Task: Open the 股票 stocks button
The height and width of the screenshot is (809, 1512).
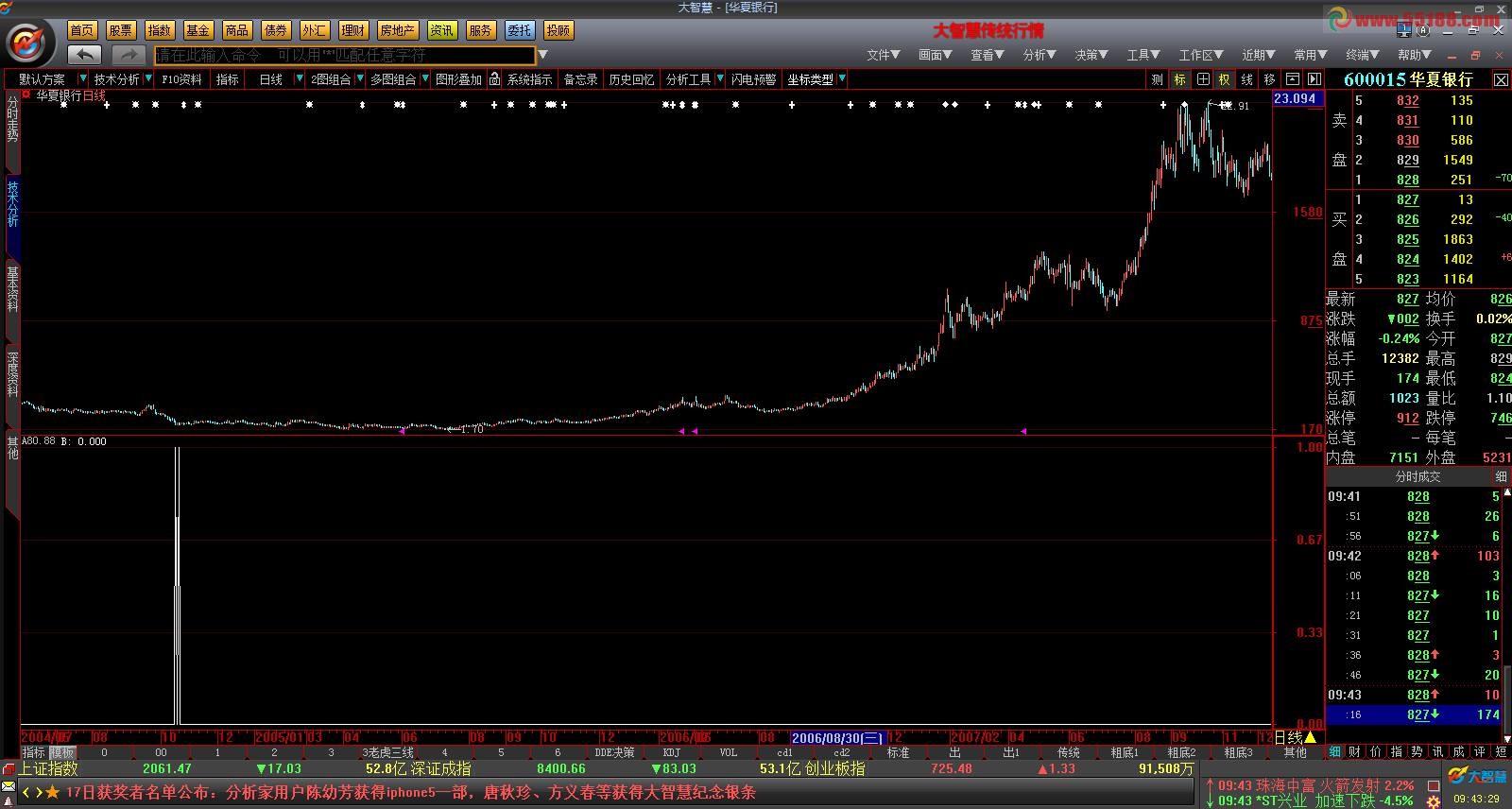Action: pos(121,30)
